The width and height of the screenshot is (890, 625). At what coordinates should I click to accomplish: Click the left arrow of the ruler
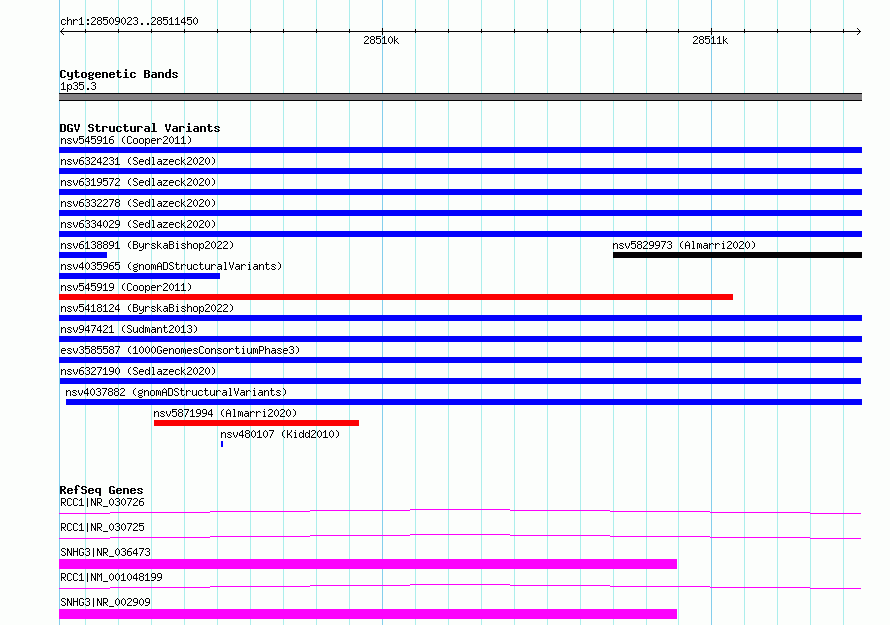pyautogui.click(x=62, y=31)
